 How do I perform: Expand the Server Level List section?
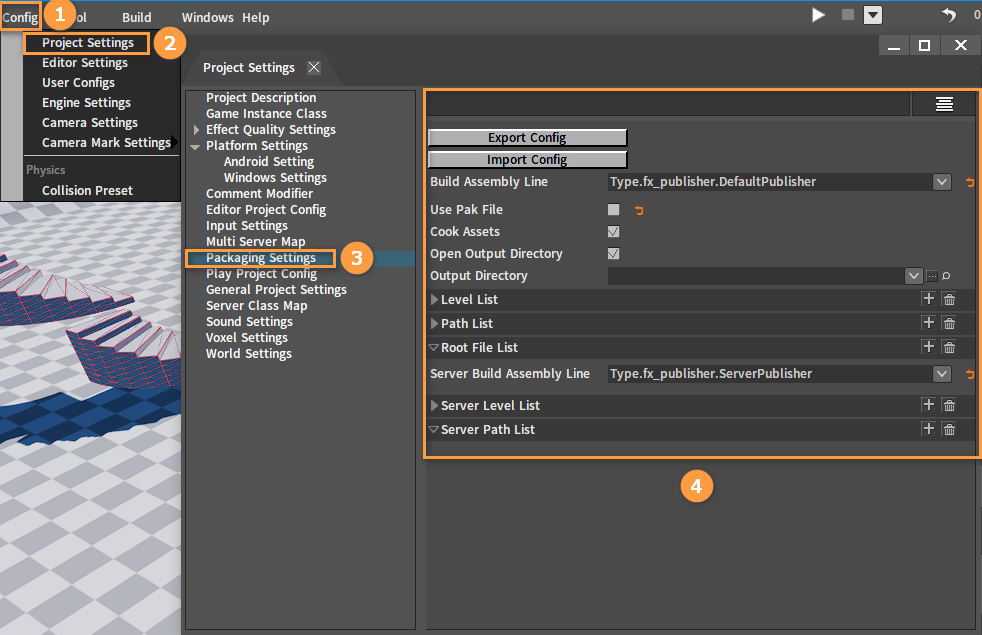pyautogui.click(x=434, y=405)
